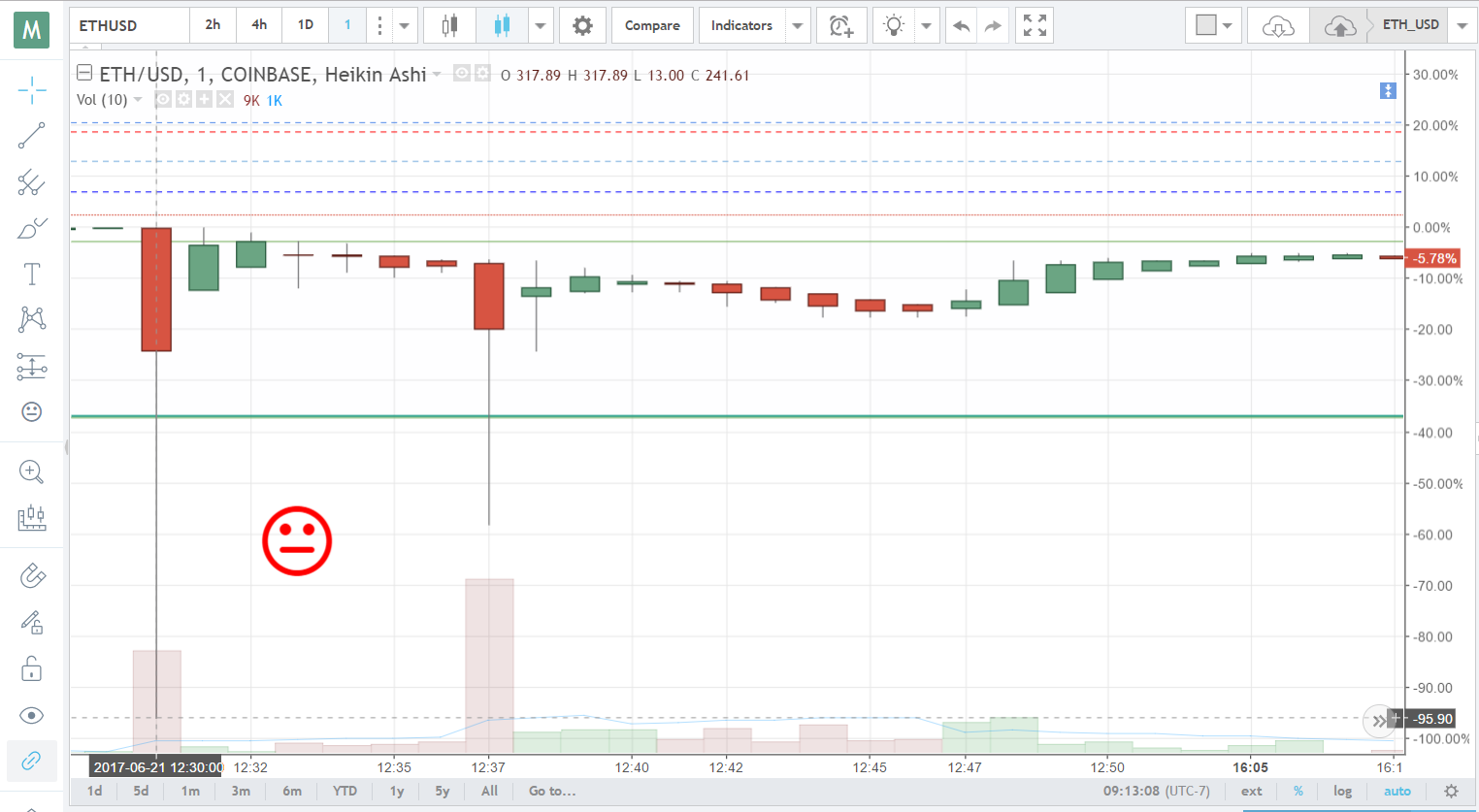Select the Text annotation tool

click(32, 275)
